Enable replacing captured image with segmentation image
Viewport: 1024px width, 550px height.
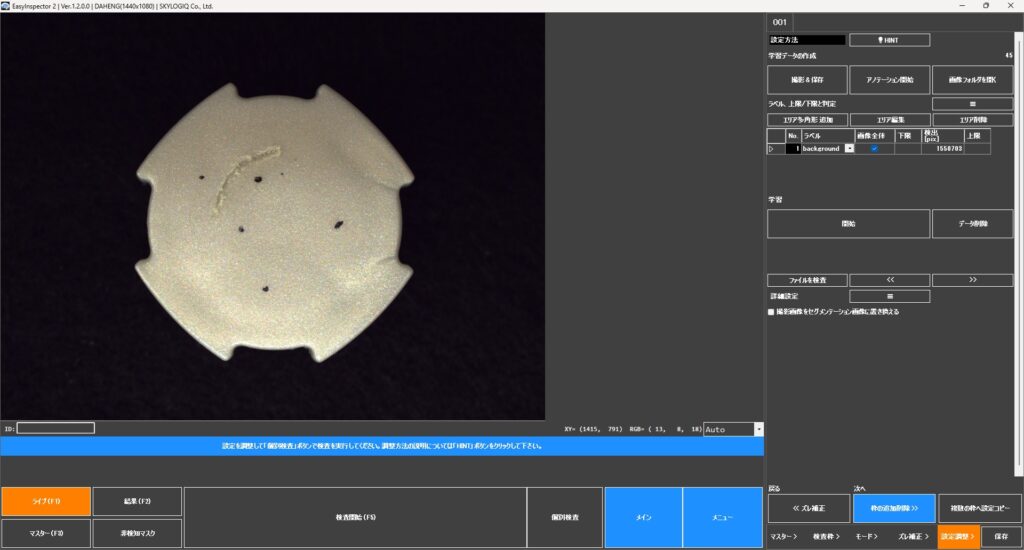(771, 312)
